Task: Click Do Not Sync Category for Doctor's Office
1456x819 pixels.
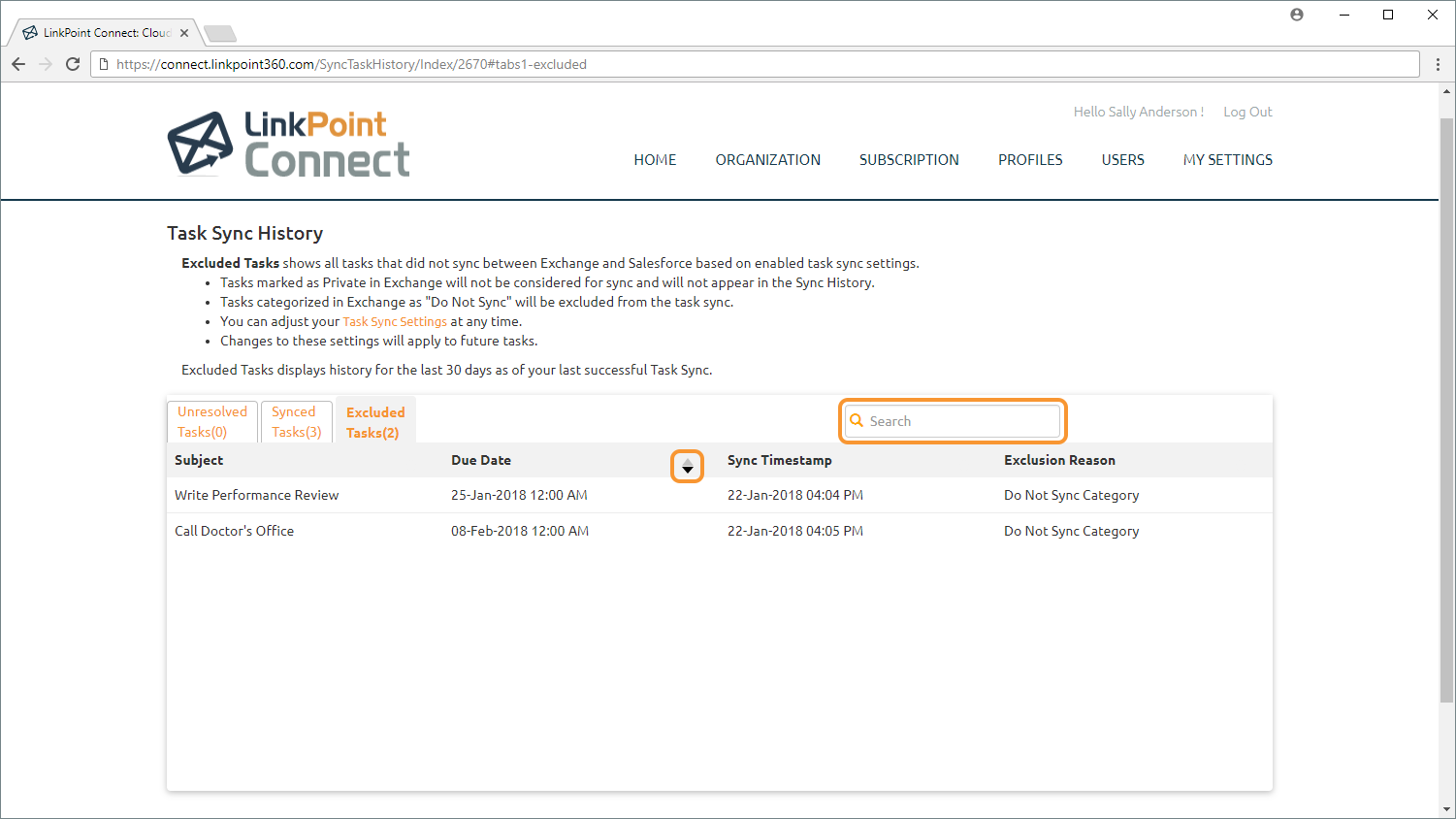Action: tap(1072, 531)
